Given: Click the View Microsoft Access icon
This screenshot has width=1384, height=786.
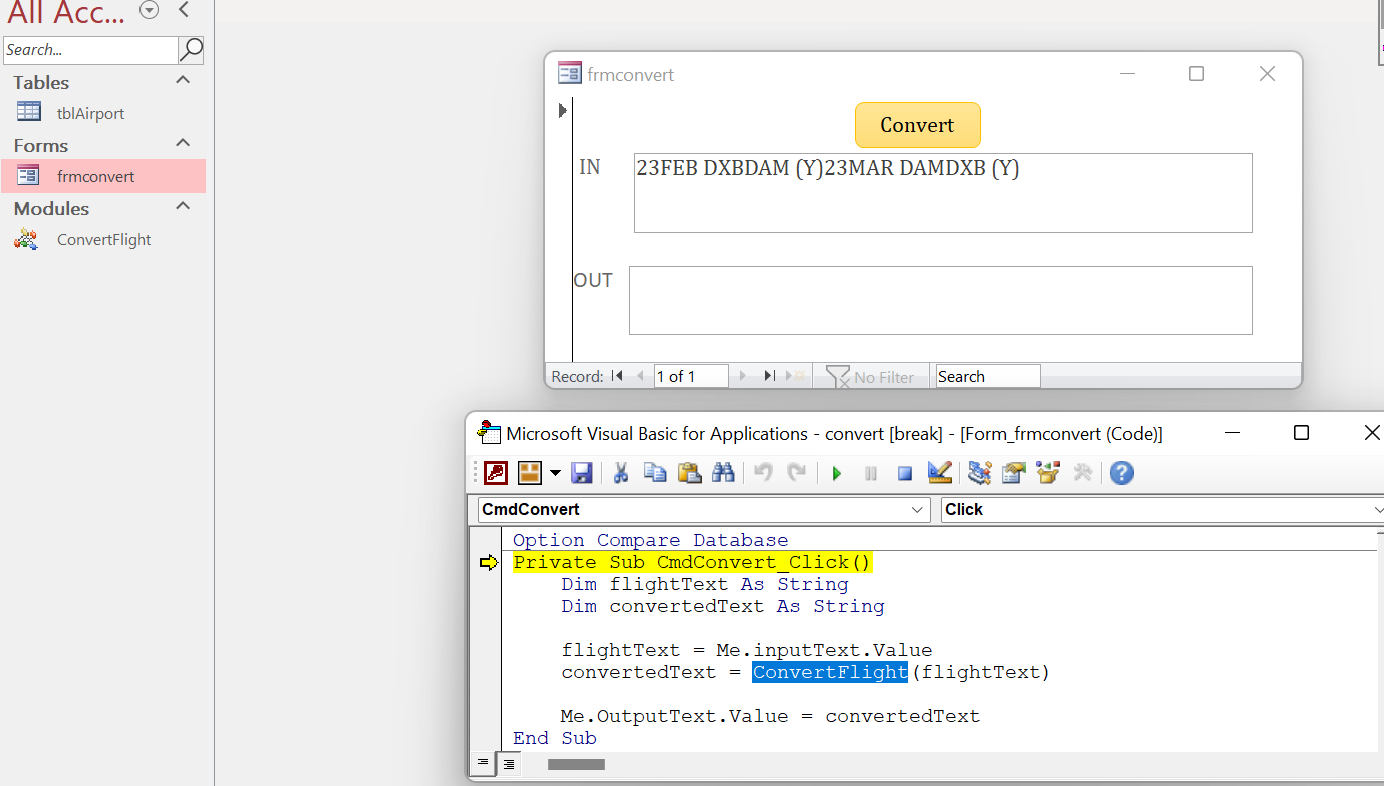Looking at the screenshot, I should [496, 473].
